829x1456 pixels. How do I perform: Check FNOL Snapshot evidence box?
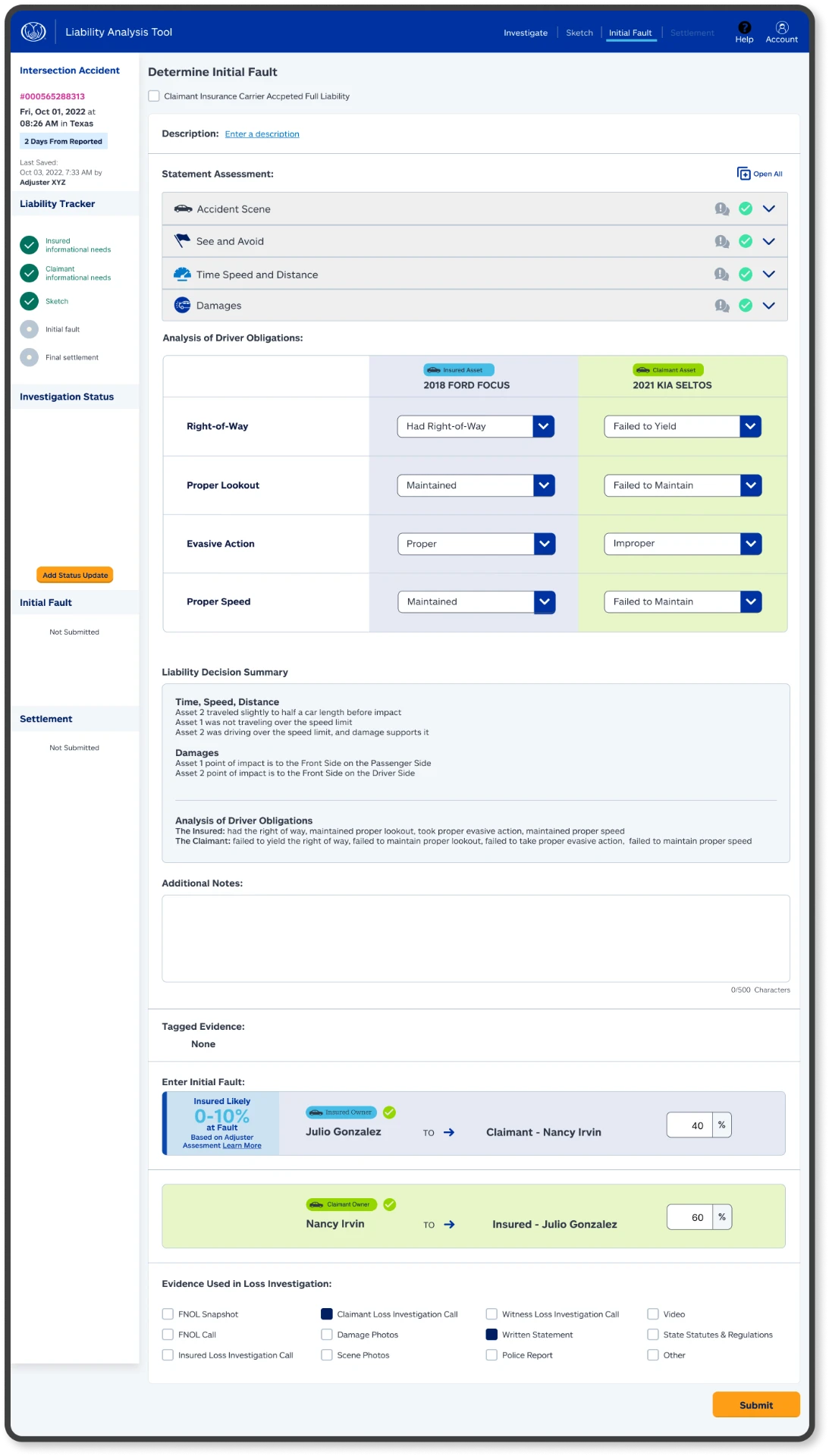168,1314
